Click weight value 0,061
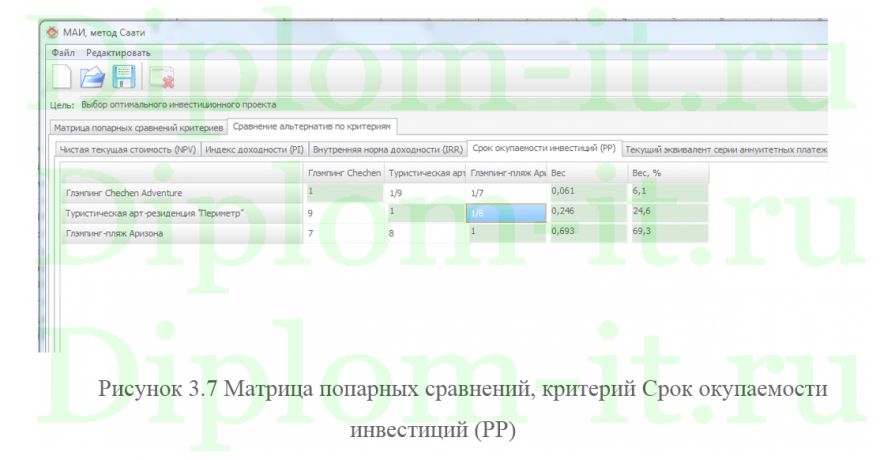 (588, 192)
